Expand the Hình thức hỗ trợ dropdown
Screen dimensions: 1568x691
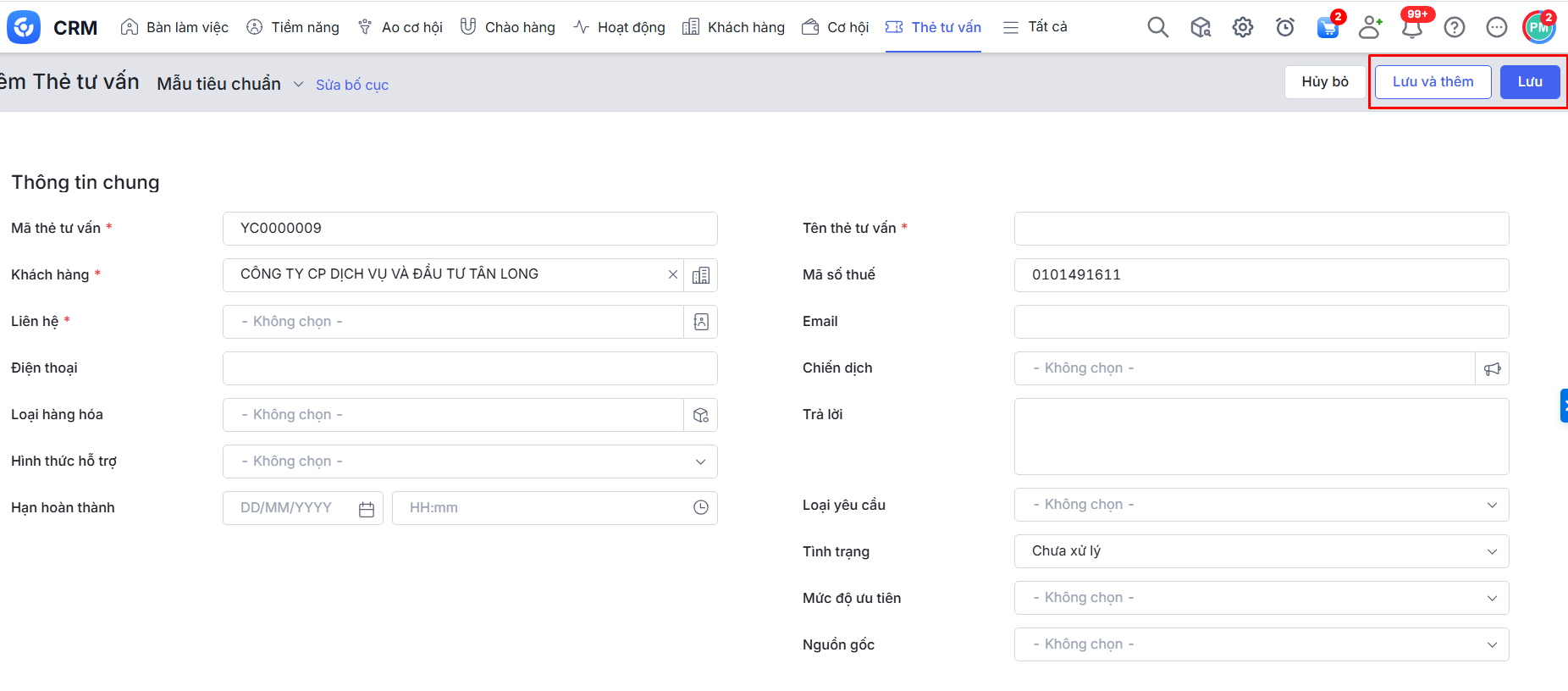coord(700,462)
